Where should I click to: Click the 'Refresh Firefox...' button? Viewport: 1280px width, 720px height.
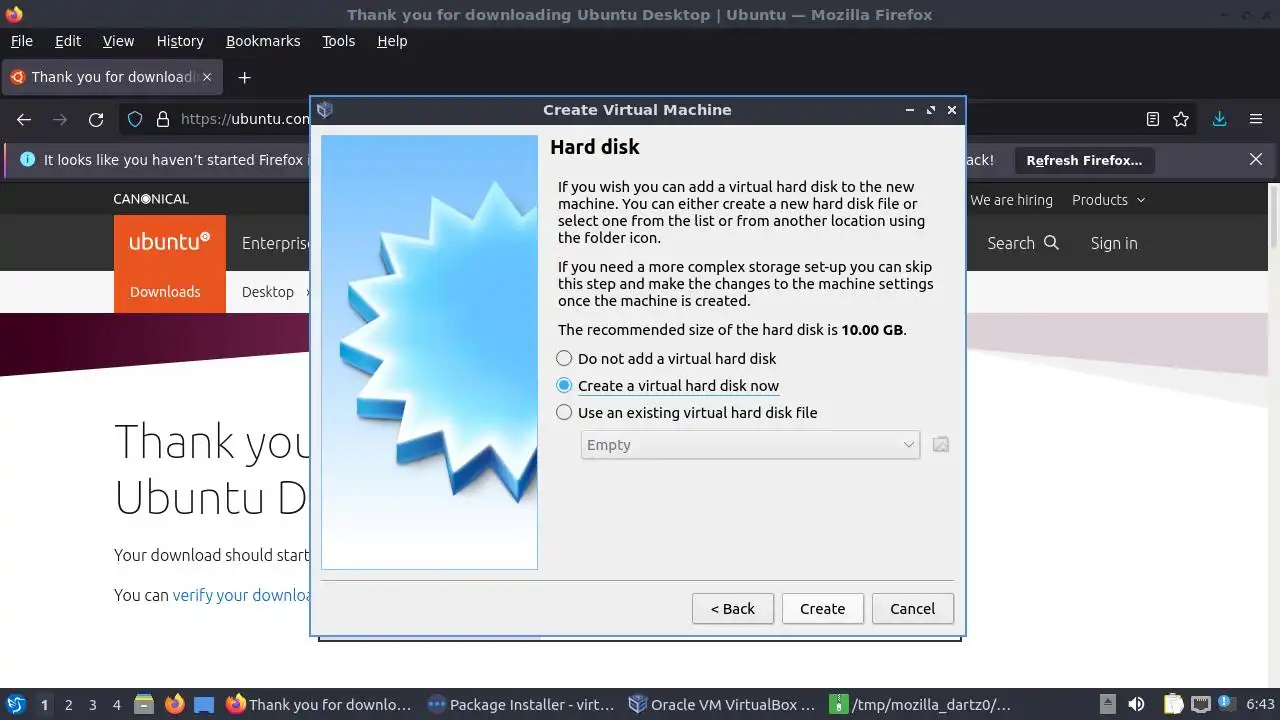tap(1084, 160)
